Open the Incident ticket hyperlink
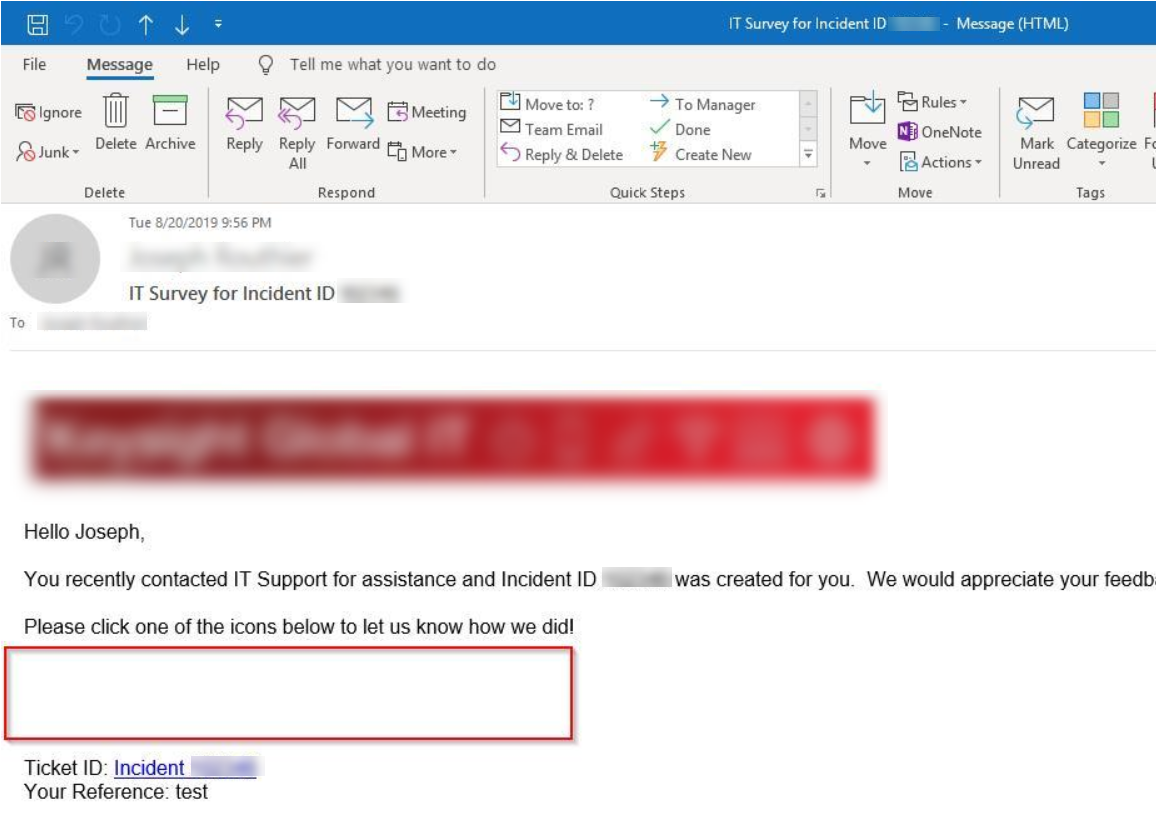Viewport: 1158px width, 816px height. coord(185,768)
